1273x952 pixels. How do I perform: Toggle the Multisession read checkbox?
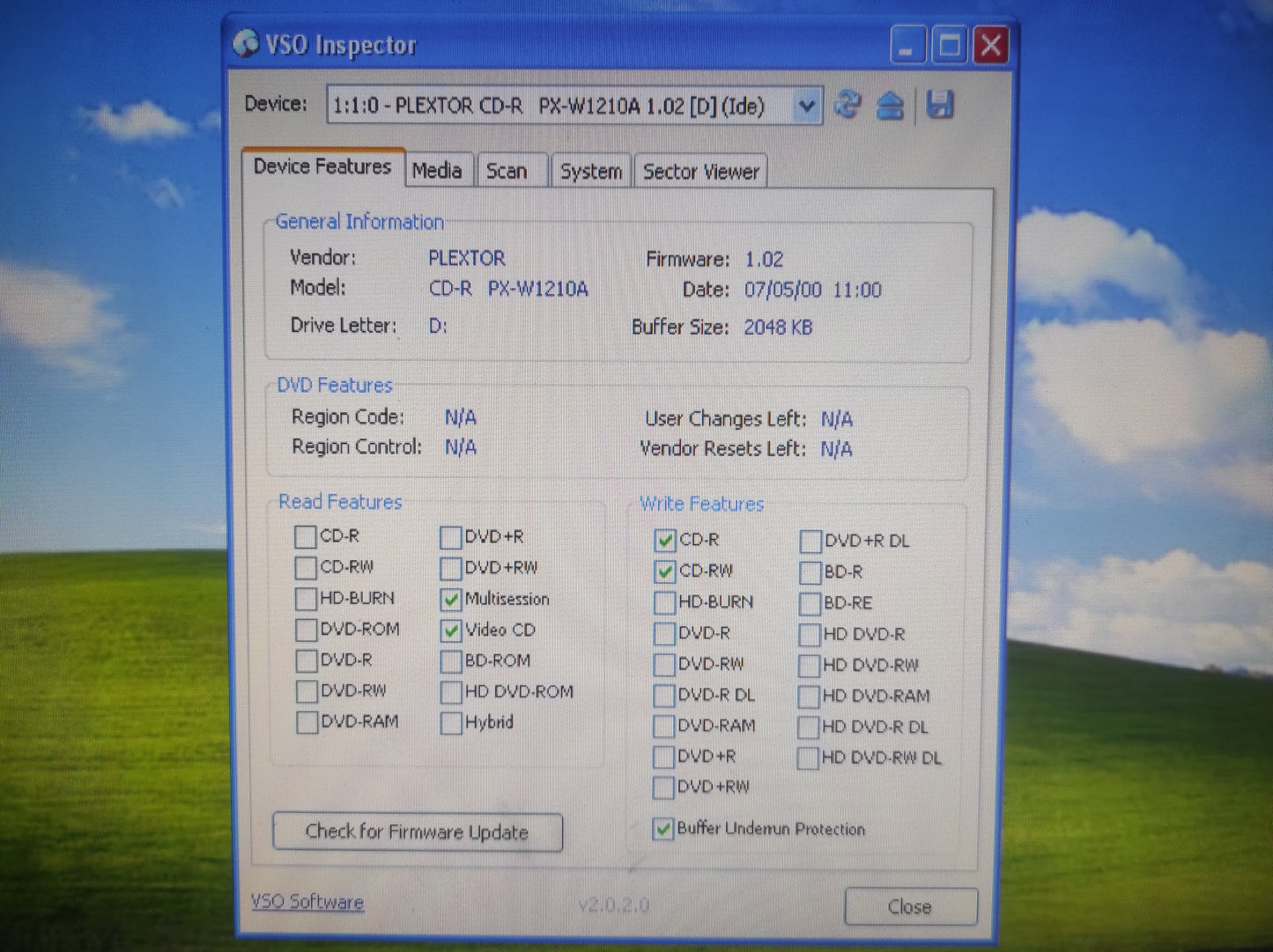451,600
